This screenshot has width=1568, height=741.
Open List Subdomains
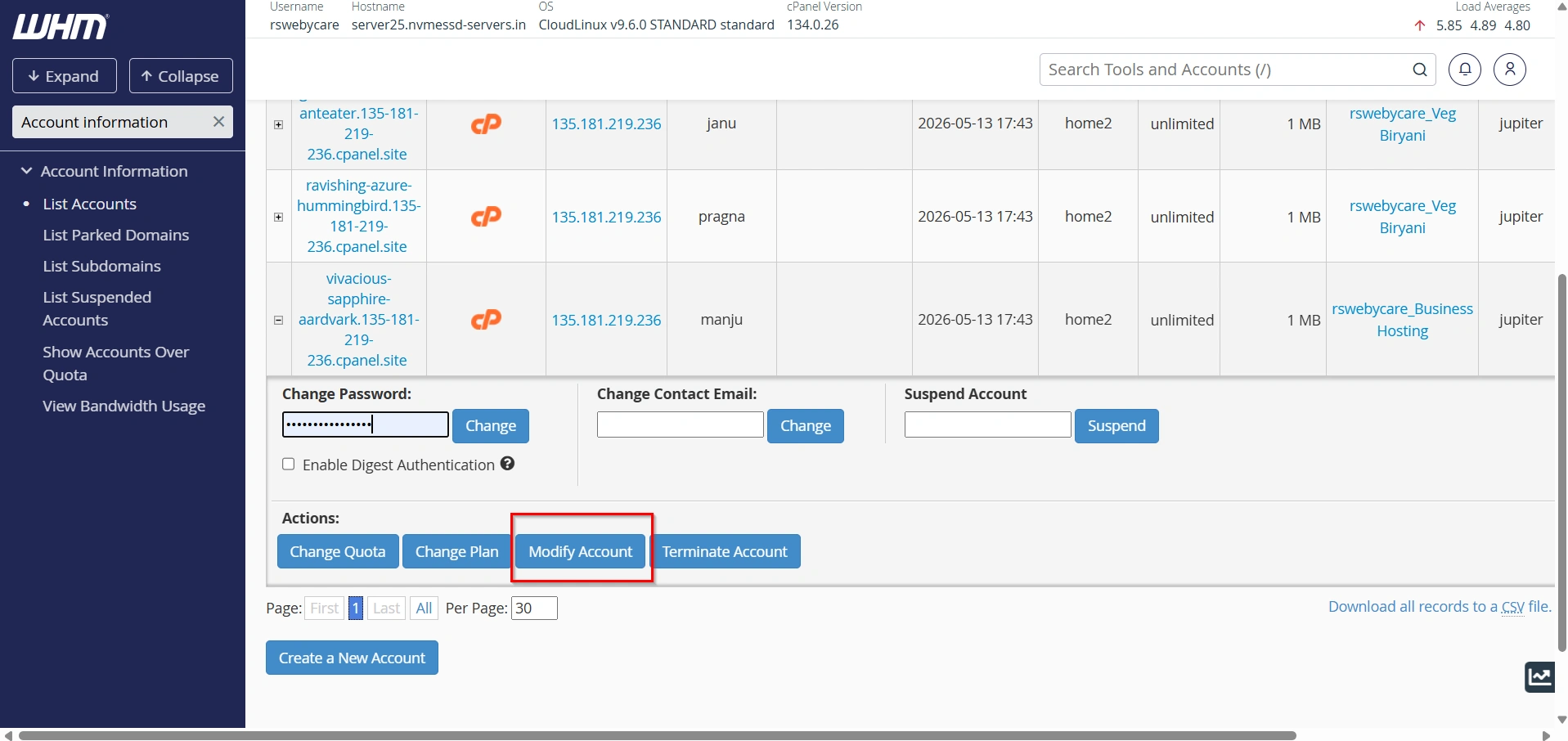102,266
